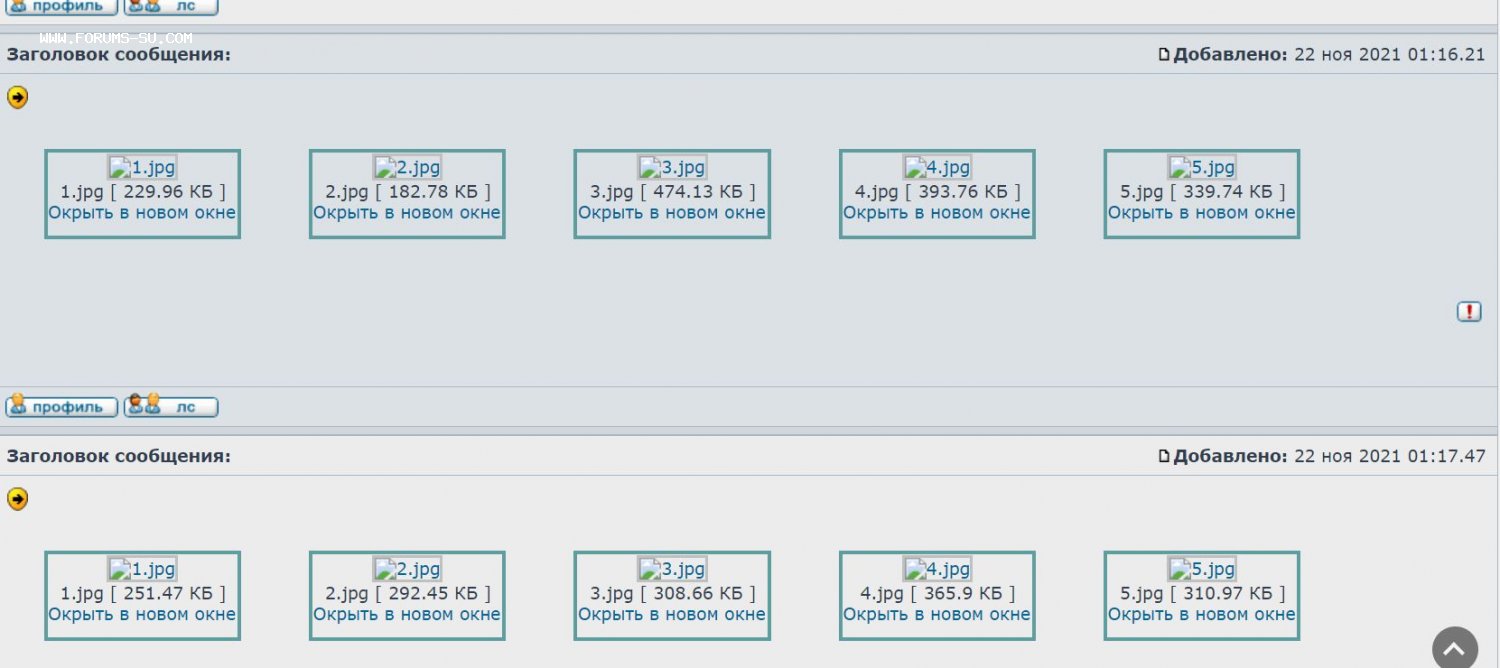Open the profile button below the 01:16.21 post
1500x668 pixels.
[61, 407]
